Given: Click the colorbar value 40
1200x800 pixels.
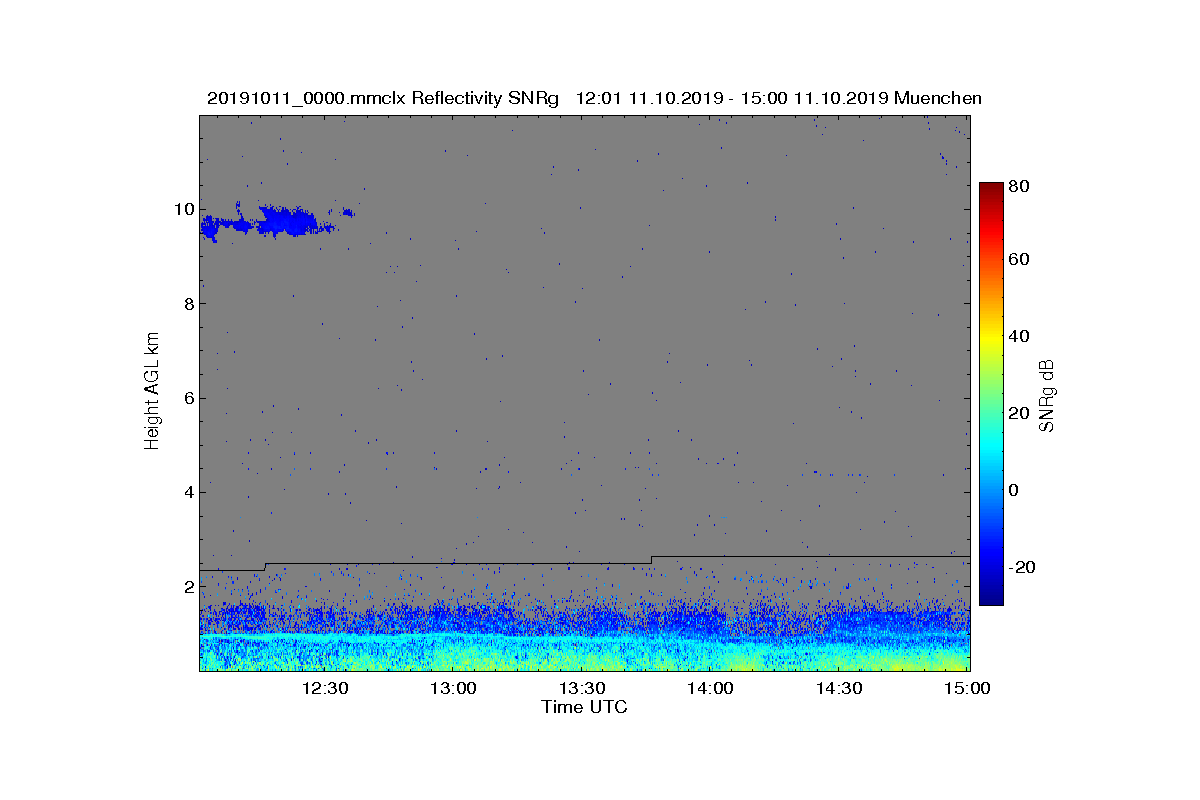Looking at the screenshot, I should [x=1019, y=336].
